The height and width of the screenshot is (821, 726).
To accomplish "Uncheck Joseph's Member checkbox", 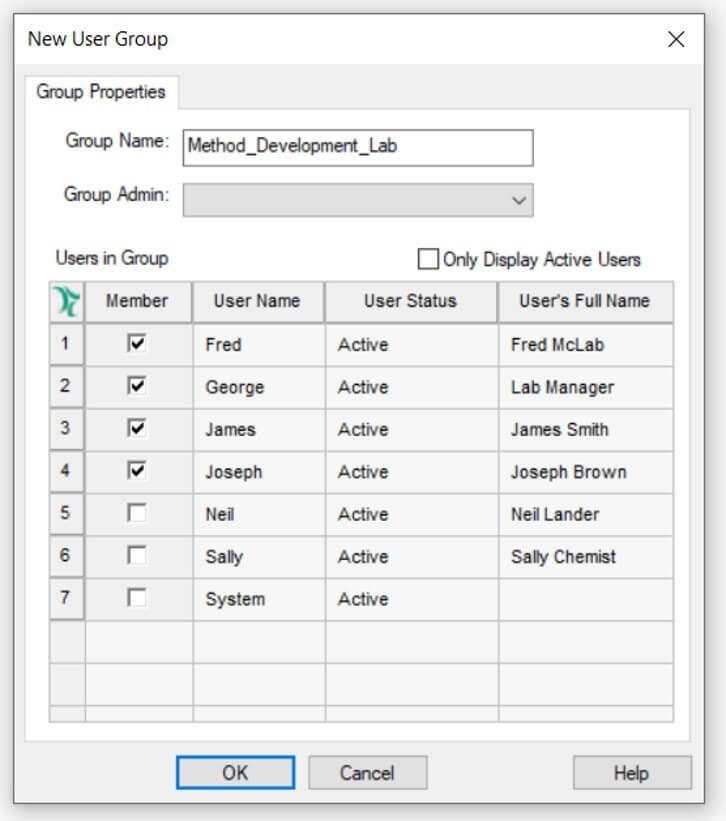I will [137, 470].
